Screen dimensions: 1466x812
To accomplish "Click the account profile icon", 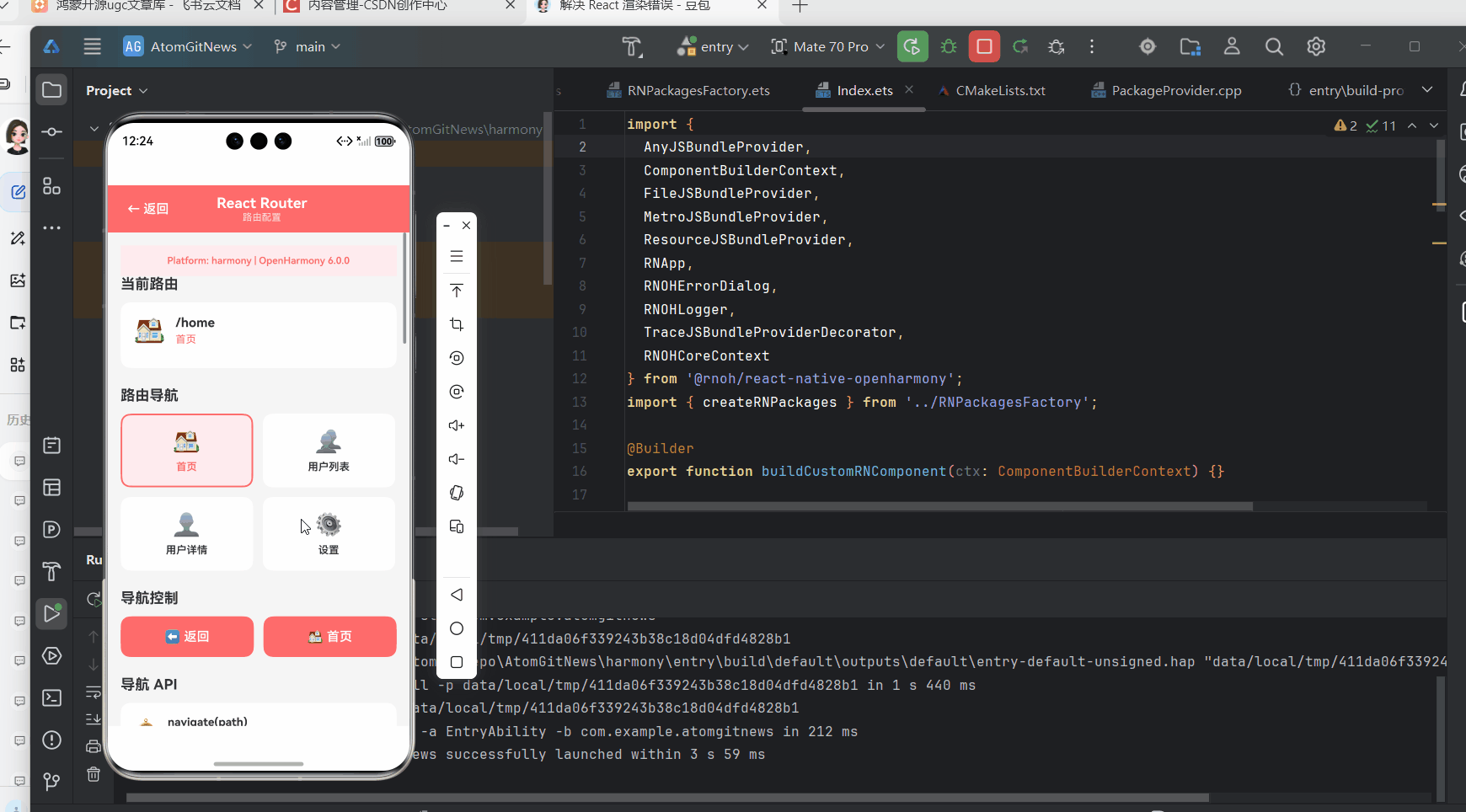I will pos(1232,46).
